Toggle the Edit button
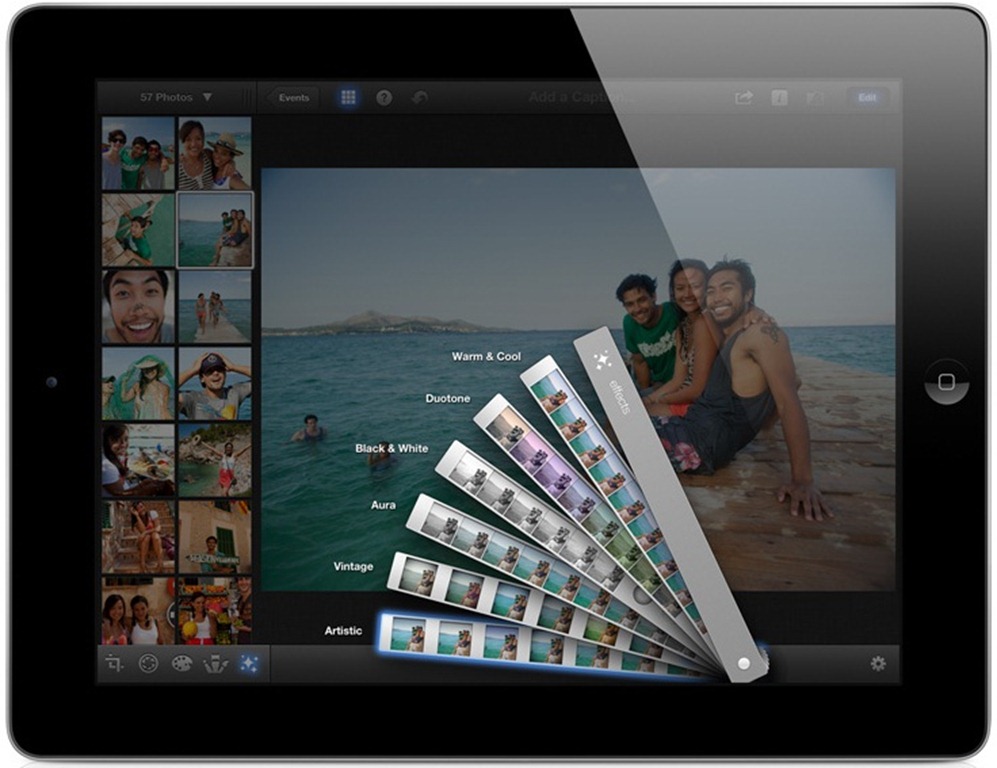Screen dimensions: 997x768 tap(867, 98)
